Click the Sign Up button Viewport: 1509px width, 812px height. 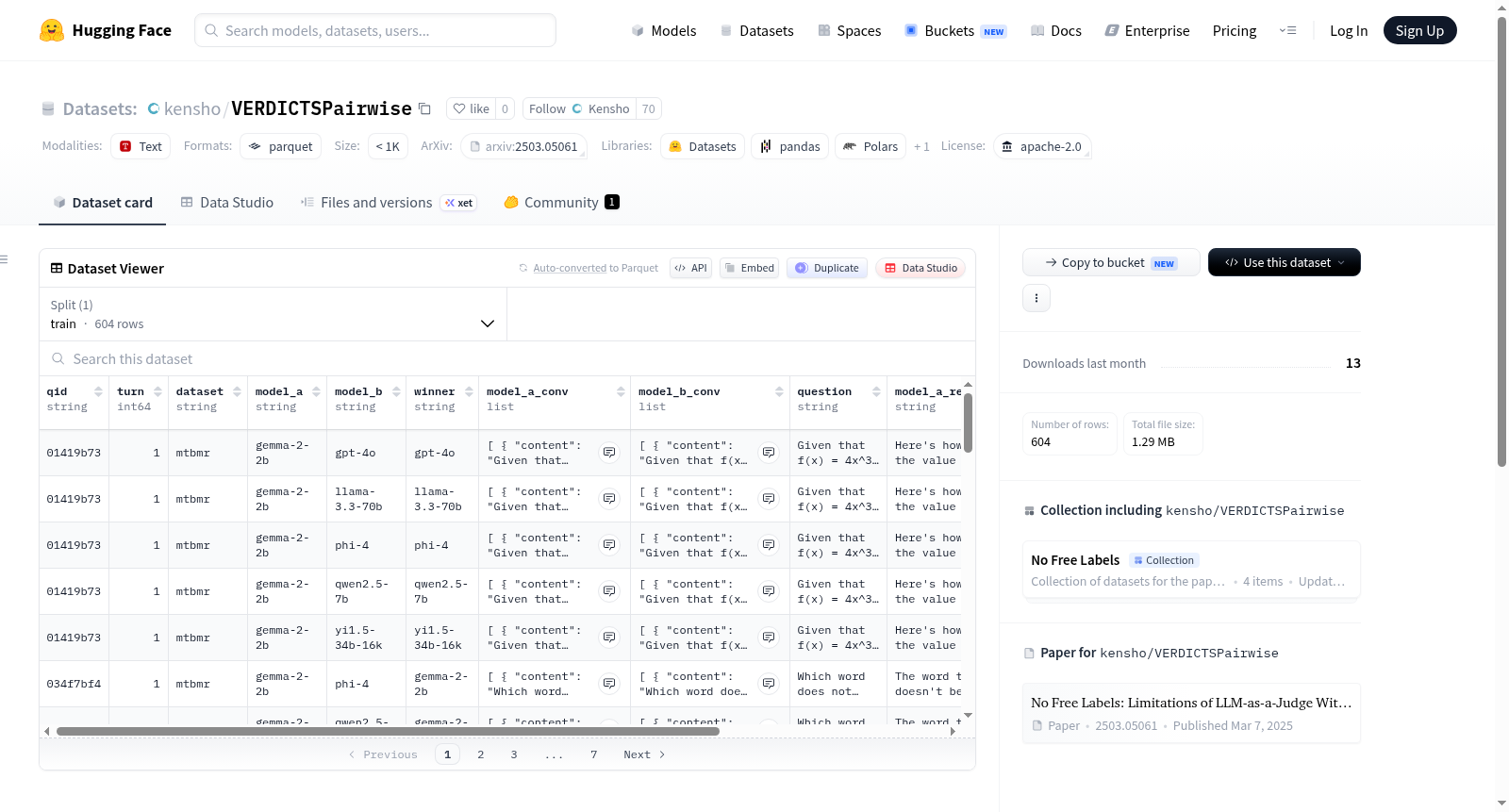tap(1419, 30)
